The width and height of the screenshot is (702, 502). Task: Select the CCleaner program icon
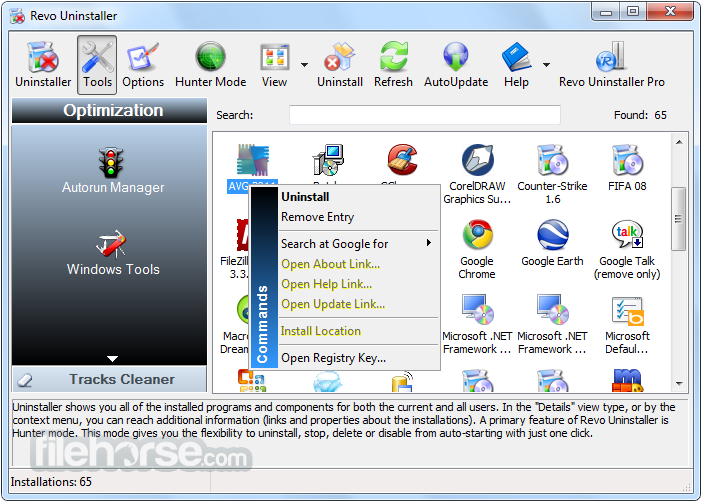tap(402, 160)
